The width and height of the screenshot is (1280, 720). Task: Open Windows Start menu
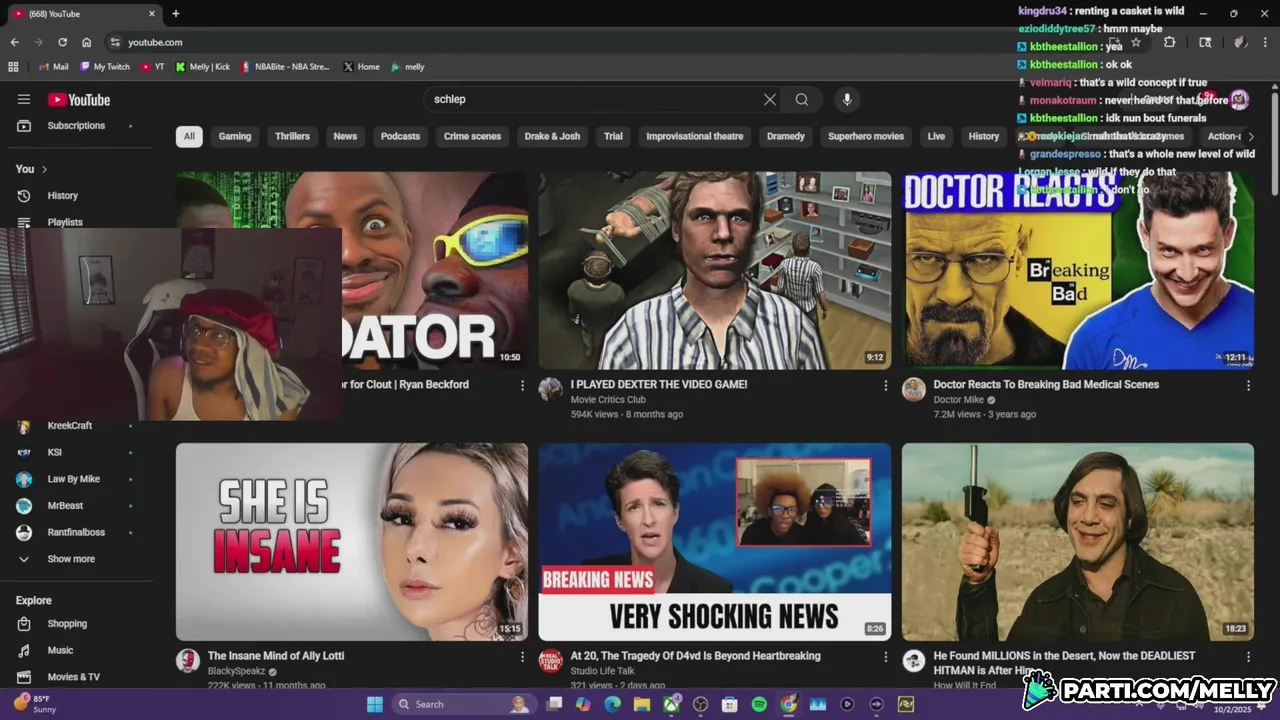tap(375, 704)
